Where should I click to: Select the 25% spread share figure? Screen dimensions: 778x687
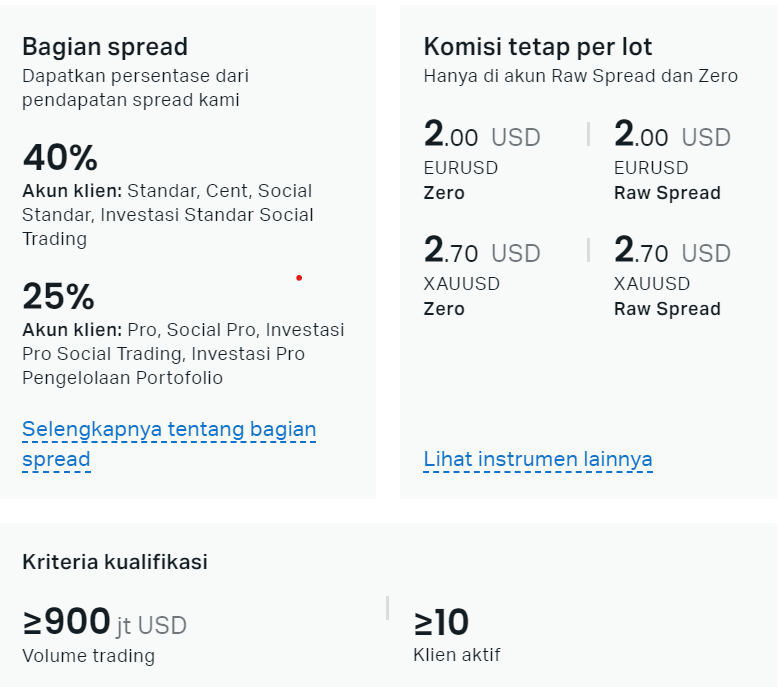(x=59, y=296)
